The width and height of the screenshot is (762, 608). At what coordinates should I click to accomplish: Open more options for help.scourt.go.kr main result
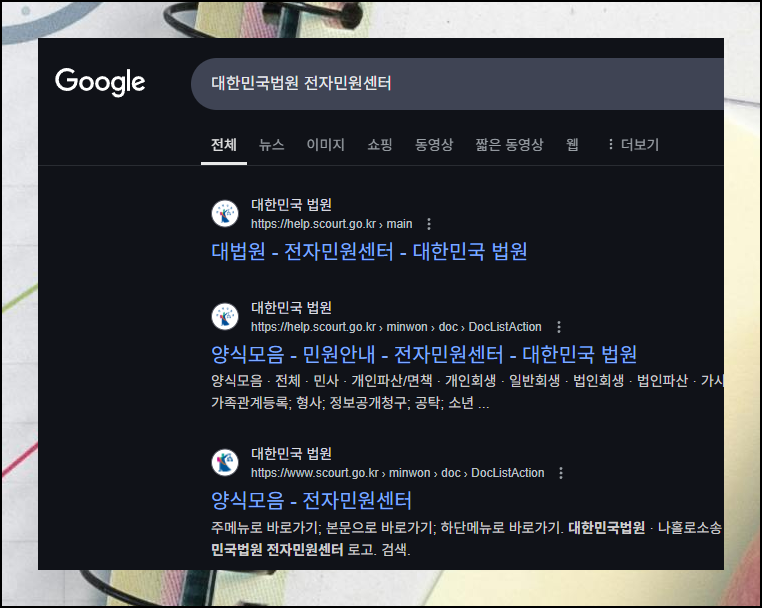429,224
